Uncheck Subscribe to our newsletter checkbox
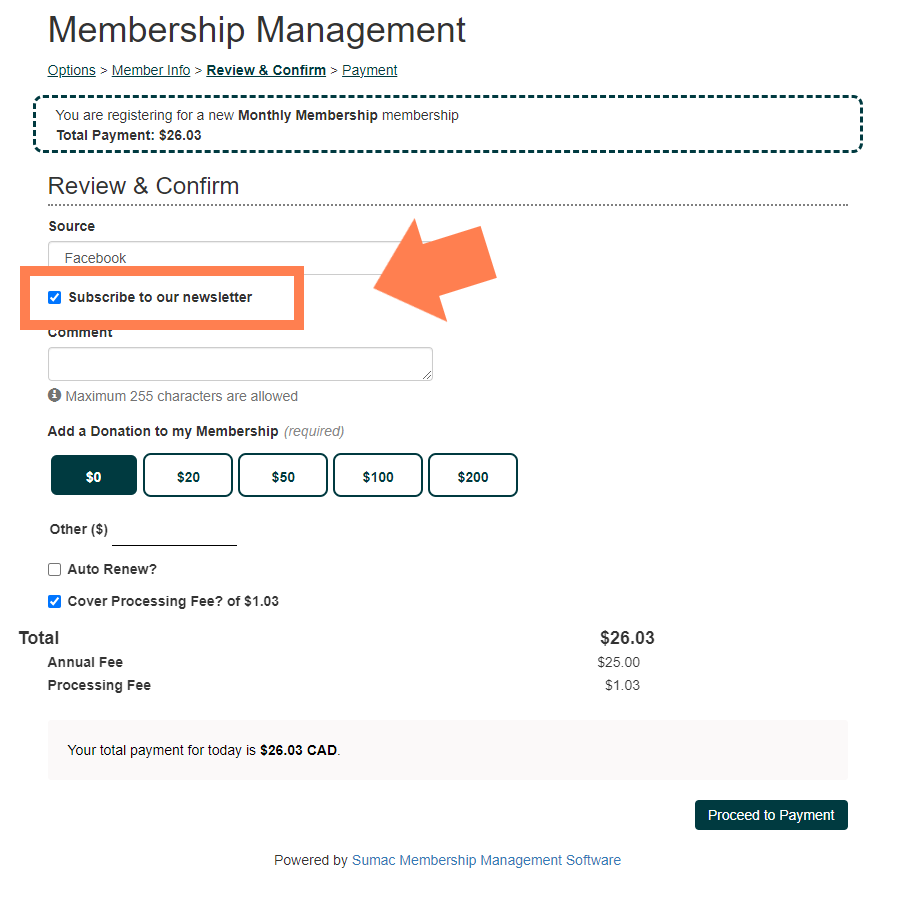898x900 pixels. coord(55,297)
